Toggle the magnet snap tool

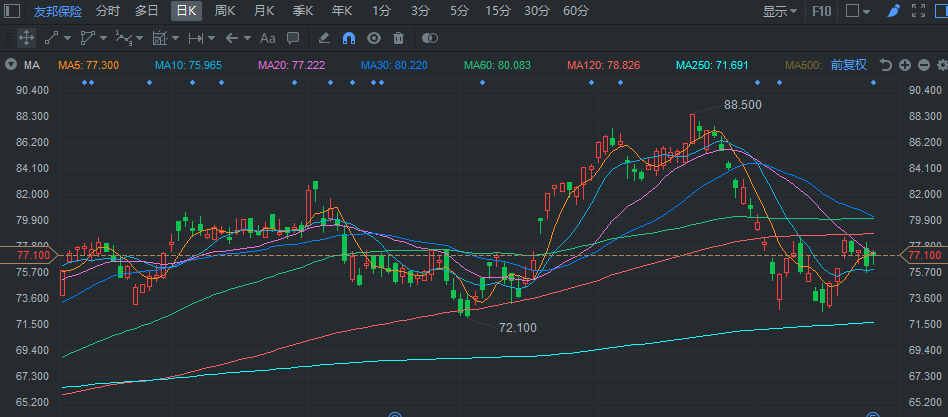pyautogui.click(x=348, y=38)
